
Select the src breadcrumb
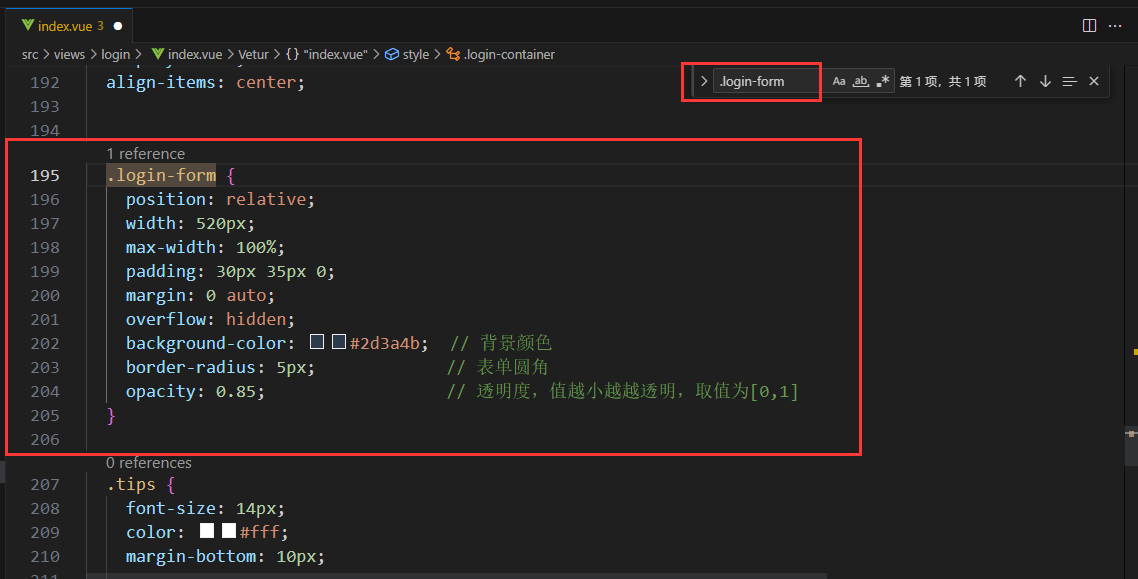pos(30,54)
